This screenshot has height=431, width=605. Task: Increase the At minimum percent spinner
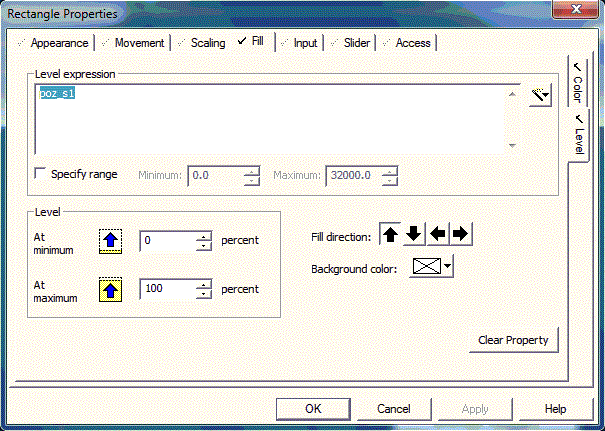click(204, 236)
